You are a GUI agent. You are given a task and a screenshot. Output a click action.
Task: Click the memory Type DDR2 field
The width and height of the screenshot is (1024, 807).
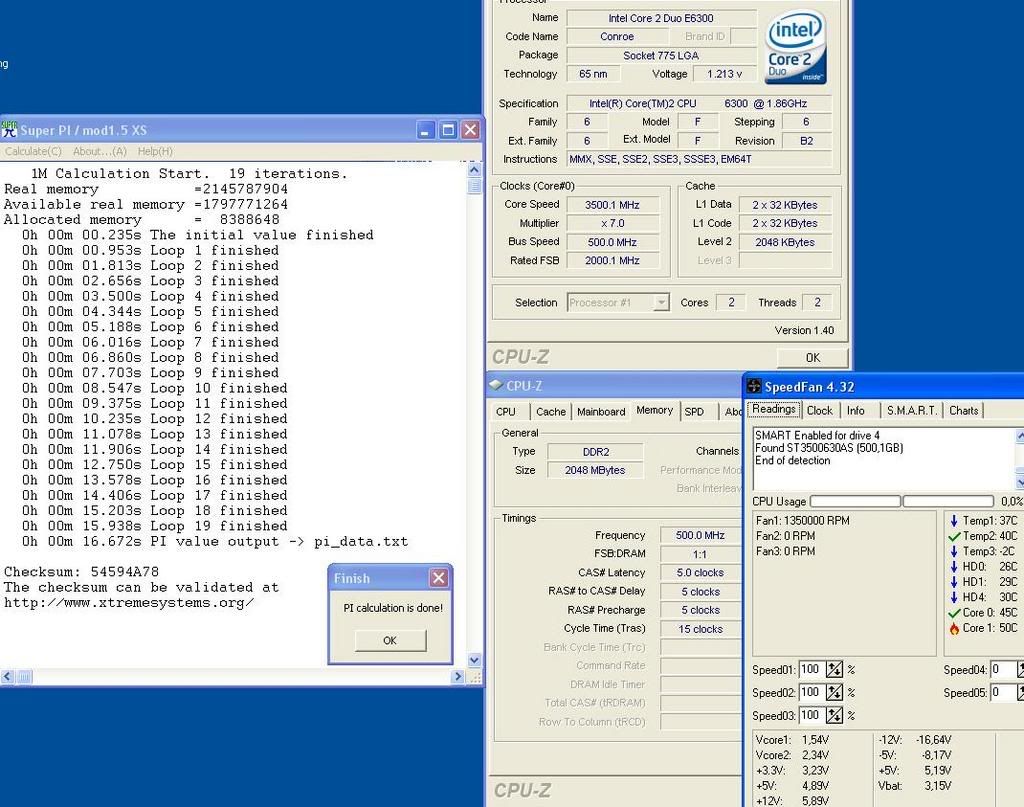596,452
